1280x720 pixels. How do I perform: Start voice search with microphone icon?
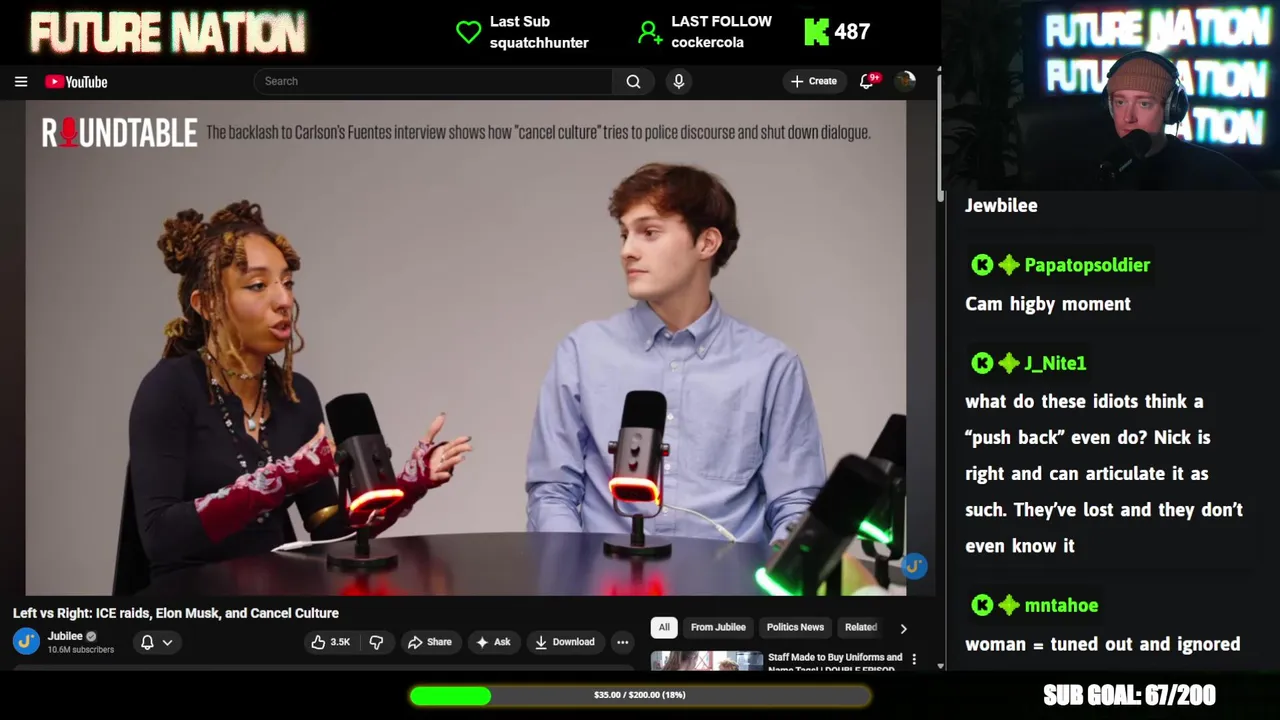click(x=679, y=81)
